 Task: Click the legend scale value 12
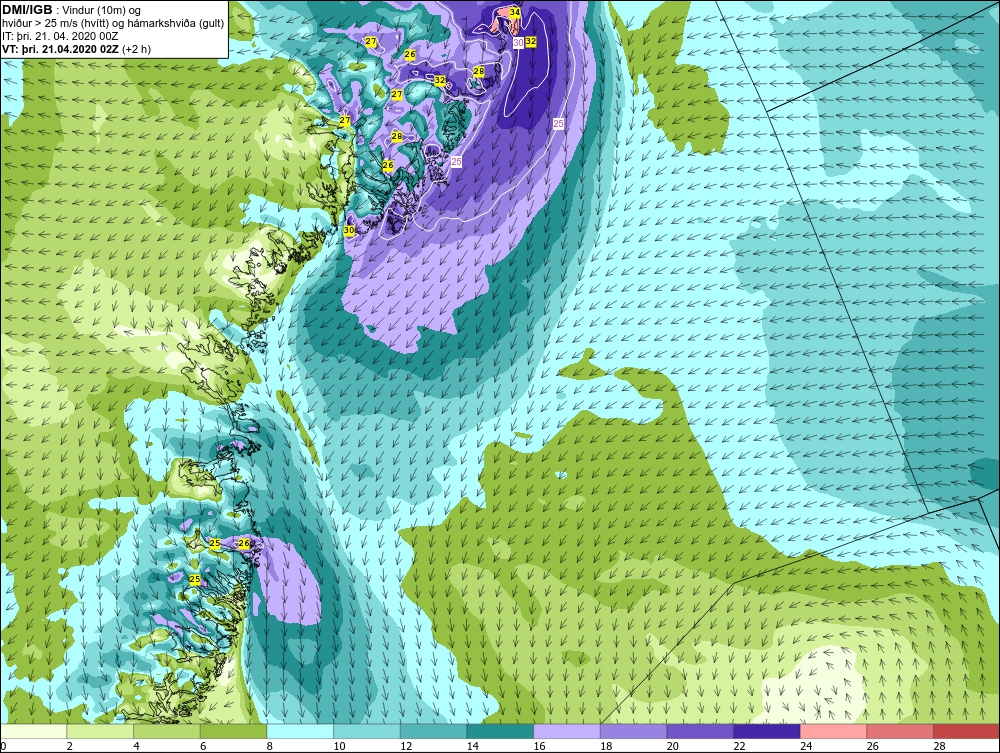pyautogui.click(x=406, y=746)
